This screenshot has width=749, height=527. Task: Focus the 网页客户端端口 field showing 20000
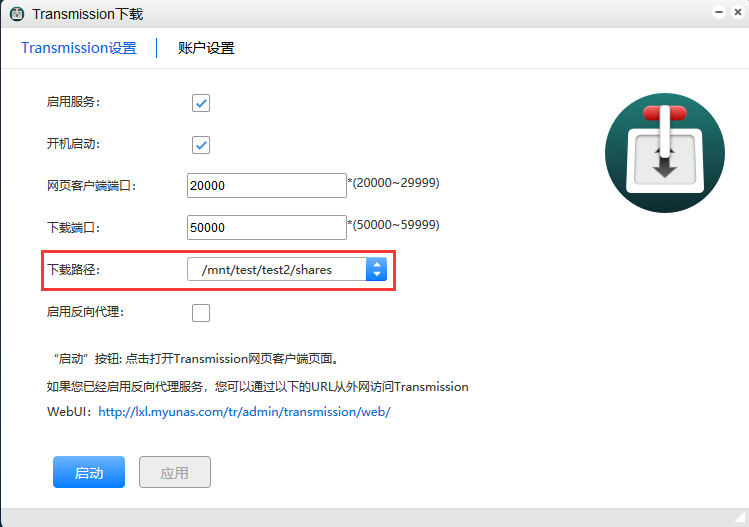pos(267,185)
